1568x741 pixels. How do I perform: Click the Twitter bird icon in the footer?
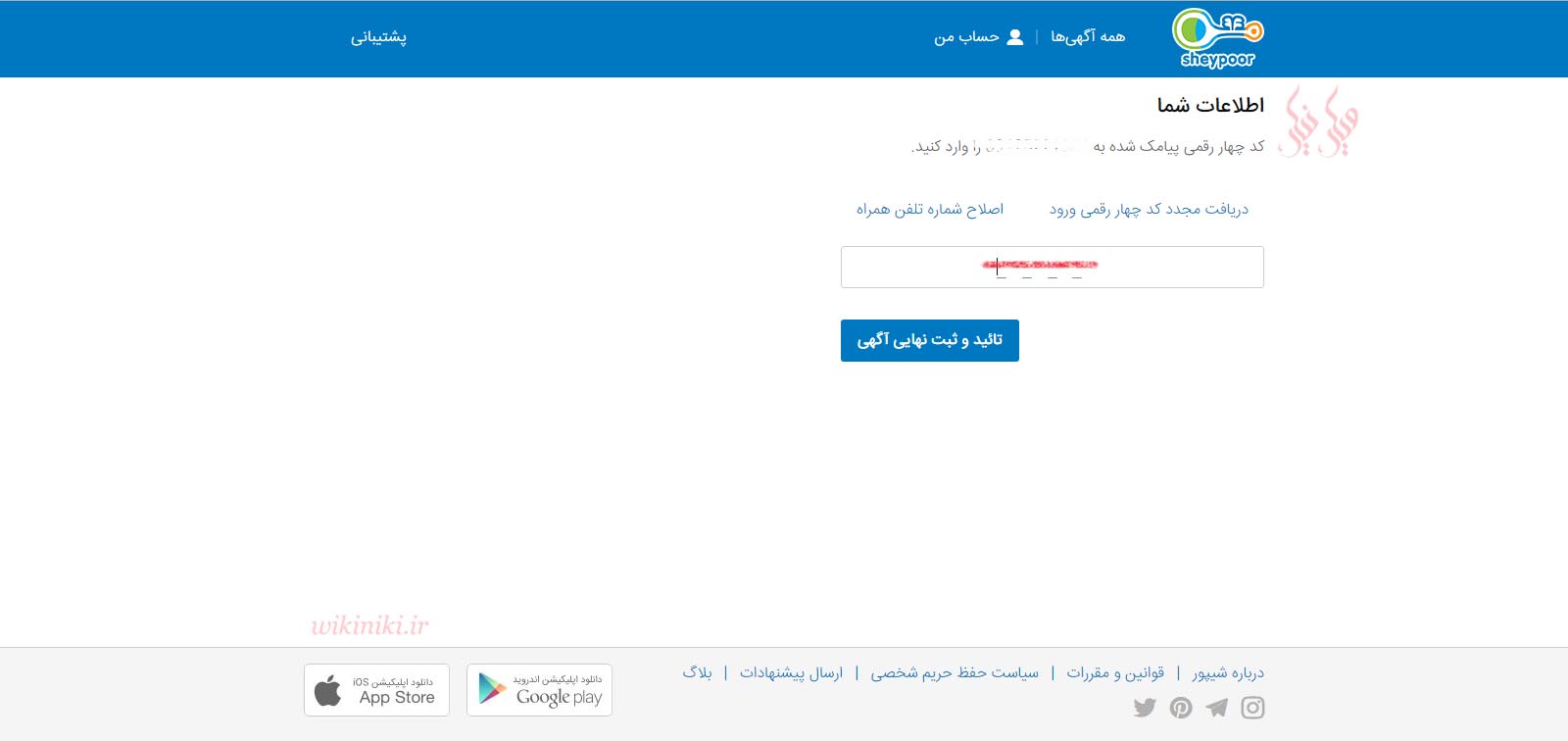point(1145,708)
